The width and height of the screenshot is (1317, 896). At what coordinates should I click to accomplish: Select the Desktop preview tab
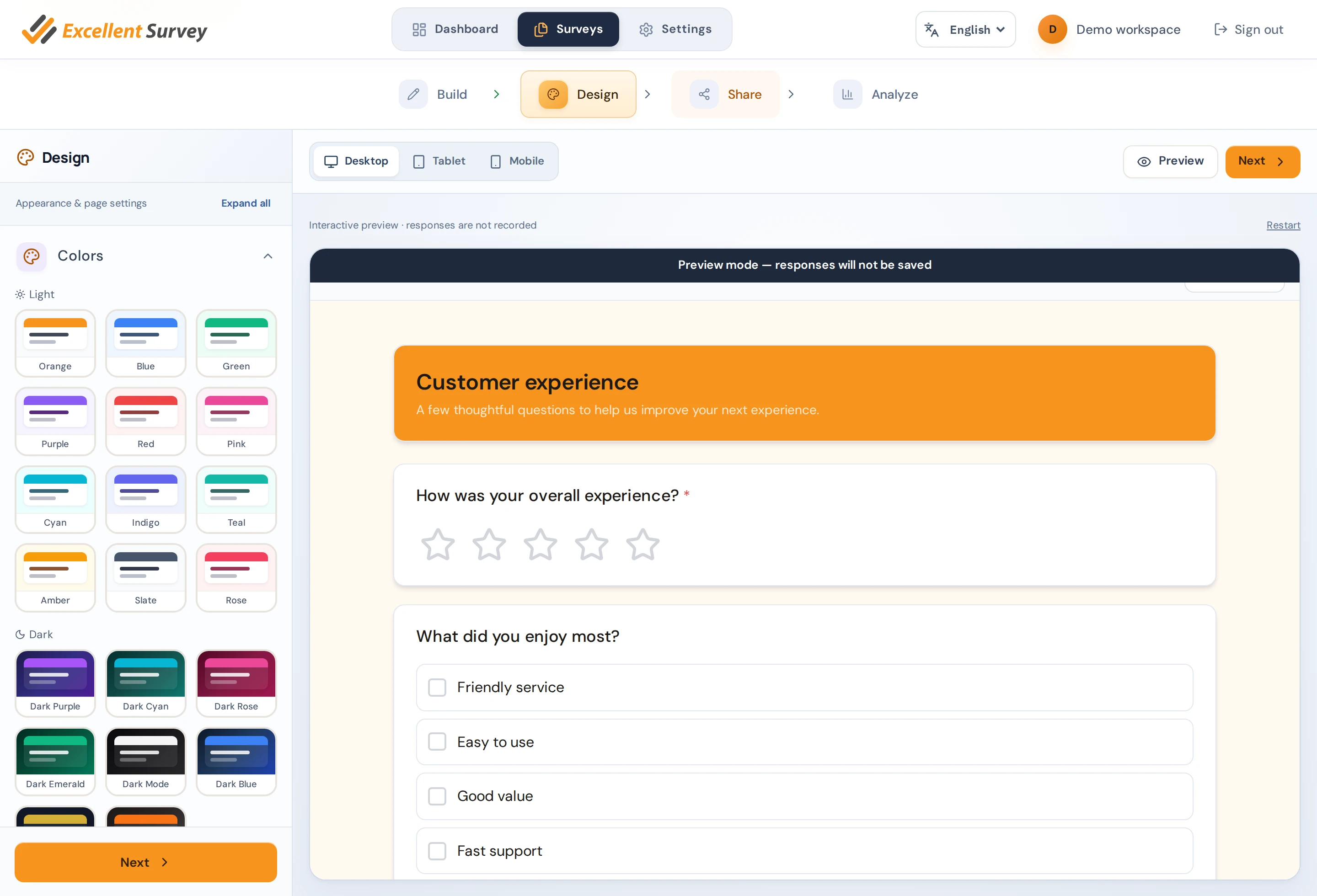356,161
